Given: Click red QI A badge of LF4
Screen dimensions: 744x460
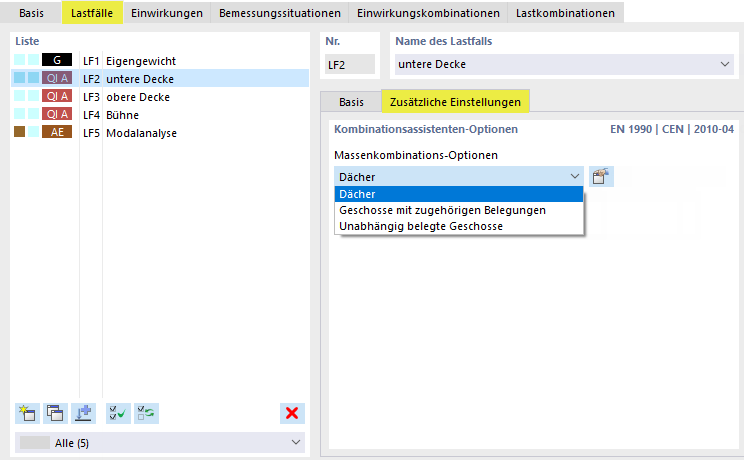Looking at the screenshot, I should tap(57, 114).
